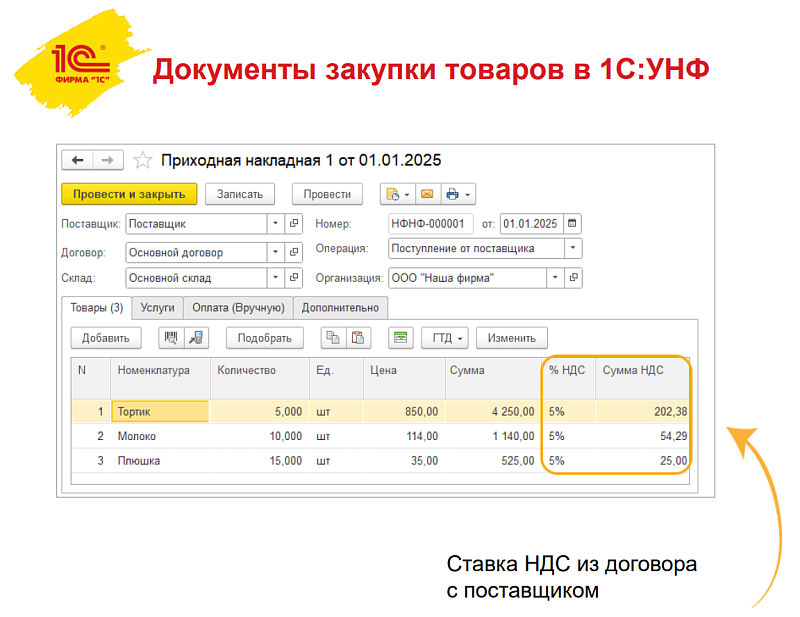Click quantity 10,000 in Молоко row
Image resolution: width=800 pixels, height=617 pixels.
[x=260, y=436]
